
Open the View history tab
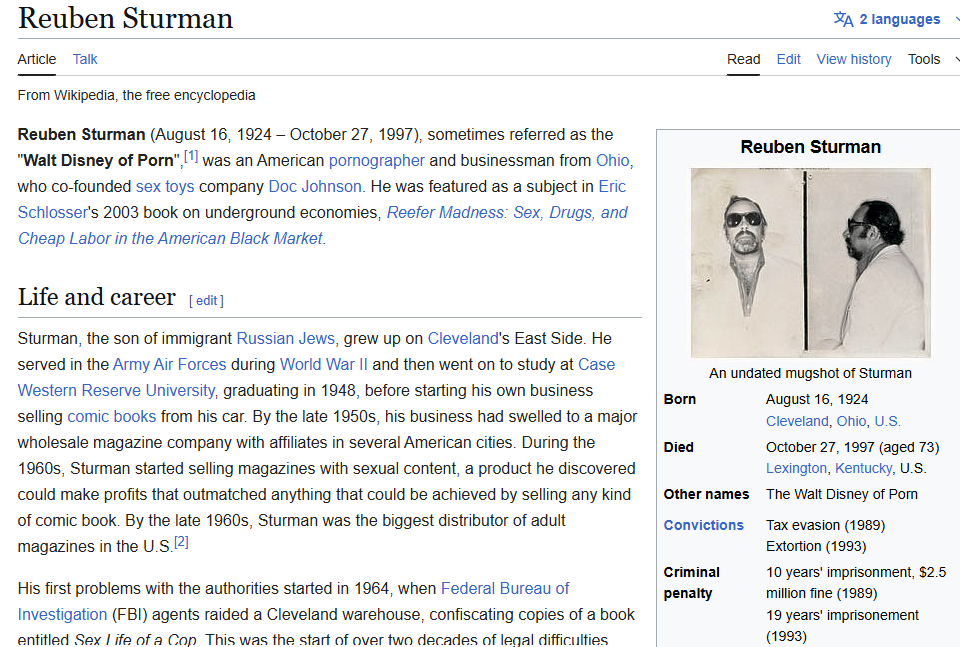pyautogui.click(x=853, y=59)
